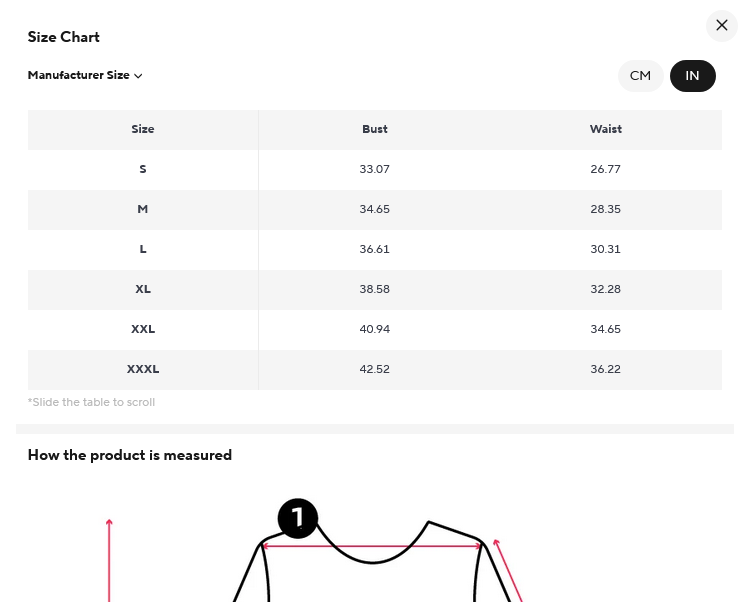Open the Manufacturer Size dropdown

coord(79,75)
